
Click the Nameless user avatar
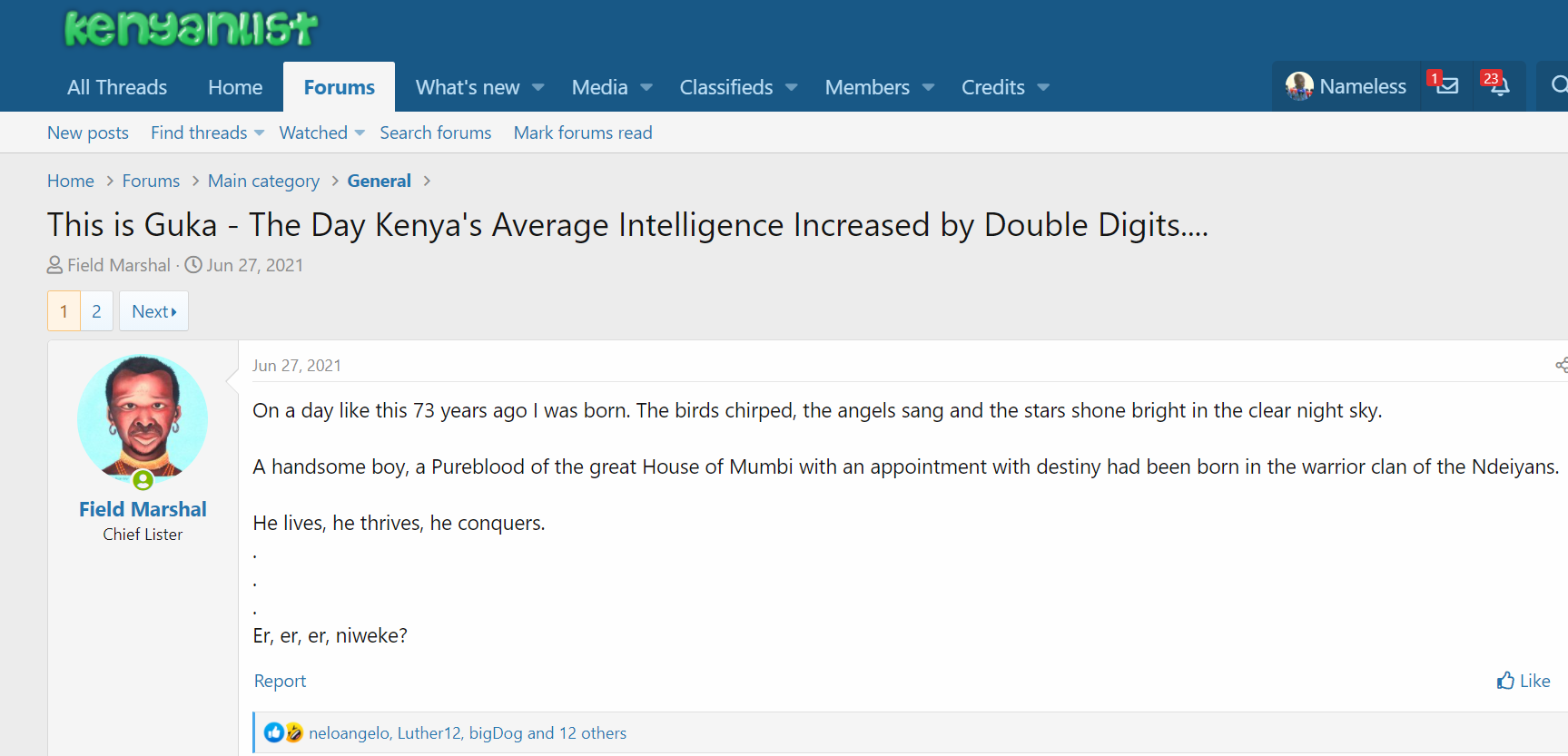(x=1299, y=86)
